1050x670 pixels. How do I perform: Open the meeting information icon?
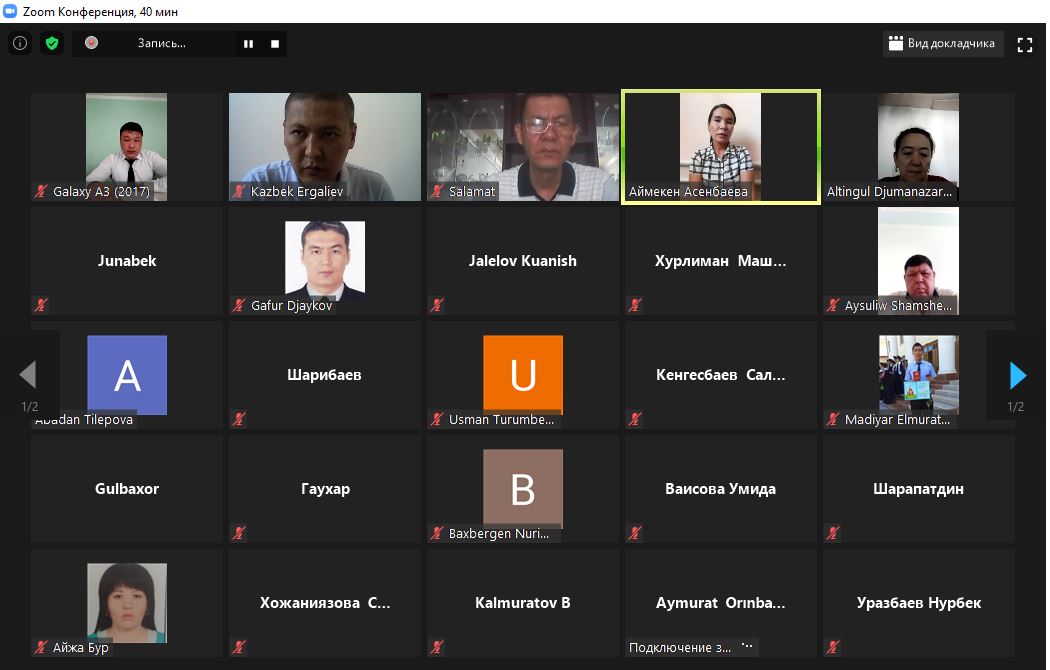tap(20, 44)
